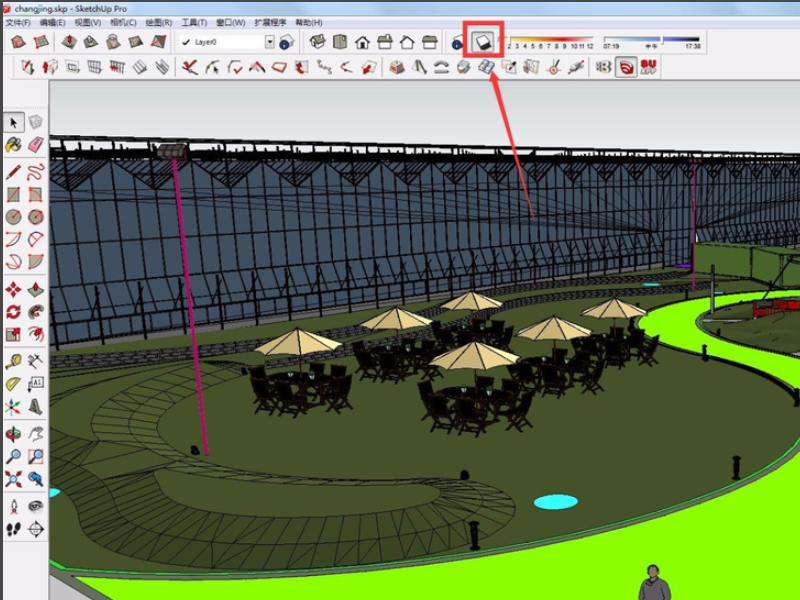Open Shadow Settings icon beside shadows toggle
800x600 pixels.
457,42
